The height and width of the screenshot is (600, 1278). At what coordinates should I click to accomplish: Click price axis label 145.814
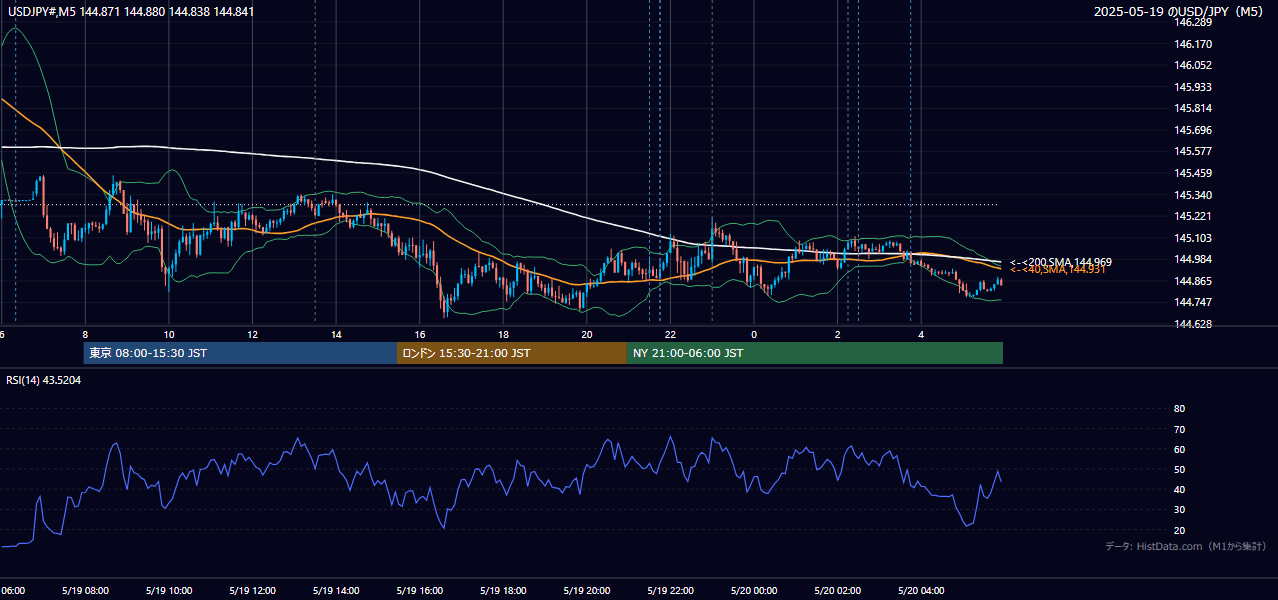[1194, 108]
